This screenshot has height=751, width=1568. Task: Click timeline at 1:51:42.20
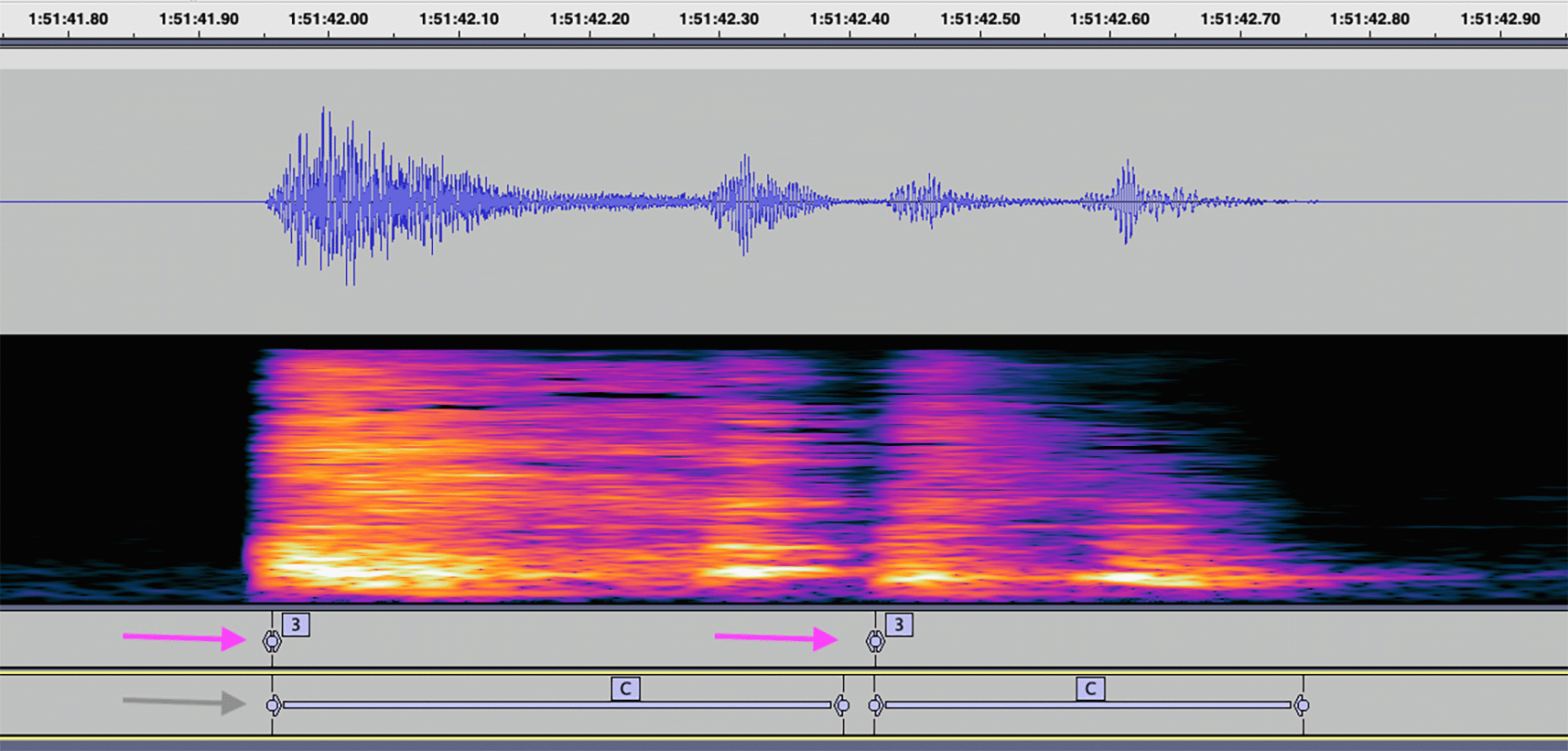(x=589, y=19)
